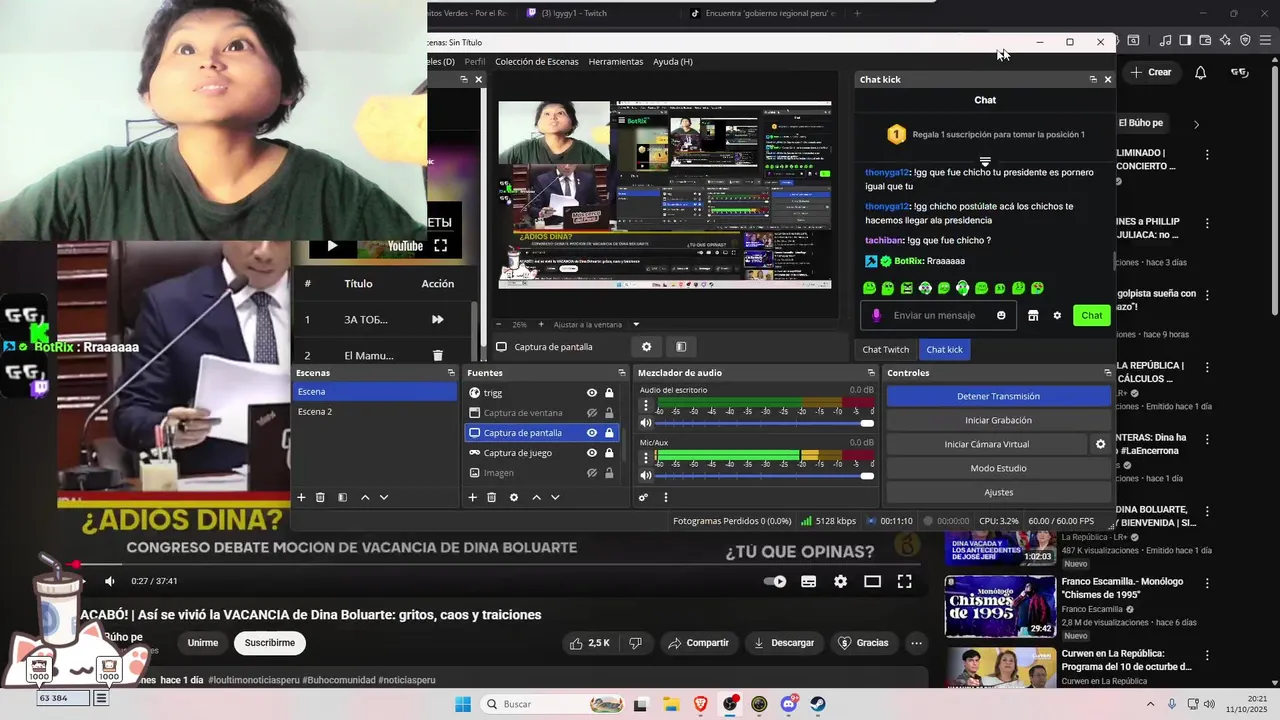Move source down in Fuentes panel
The width and height of the screenshot is (1280, 720).
[555, 497]
